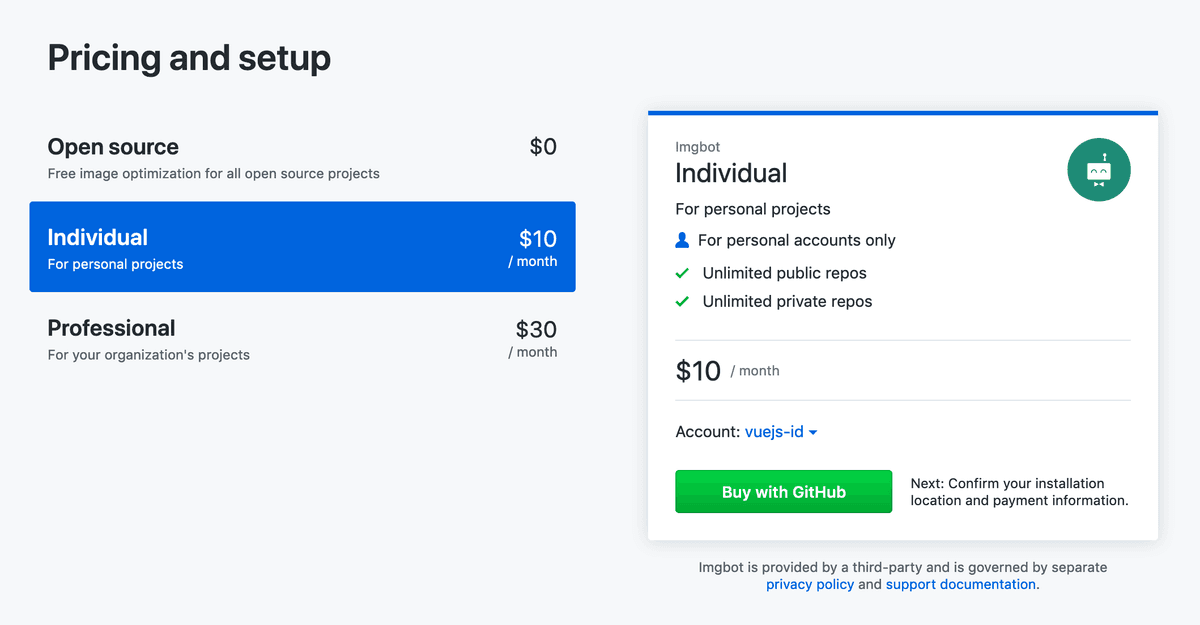Click the $10 price in the Individual plan row
The width and height of the screenshot is (1200, 625).
pyautogui.click(x=538, y=238)
